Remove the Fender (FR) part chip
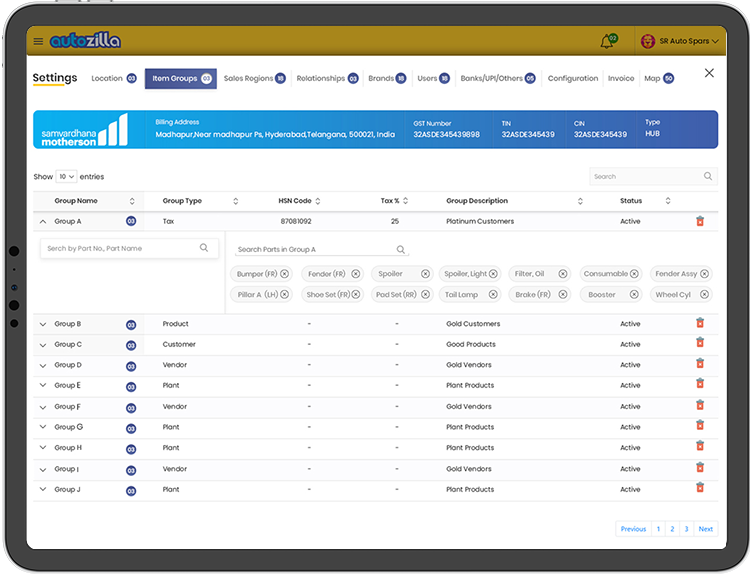 356,274
